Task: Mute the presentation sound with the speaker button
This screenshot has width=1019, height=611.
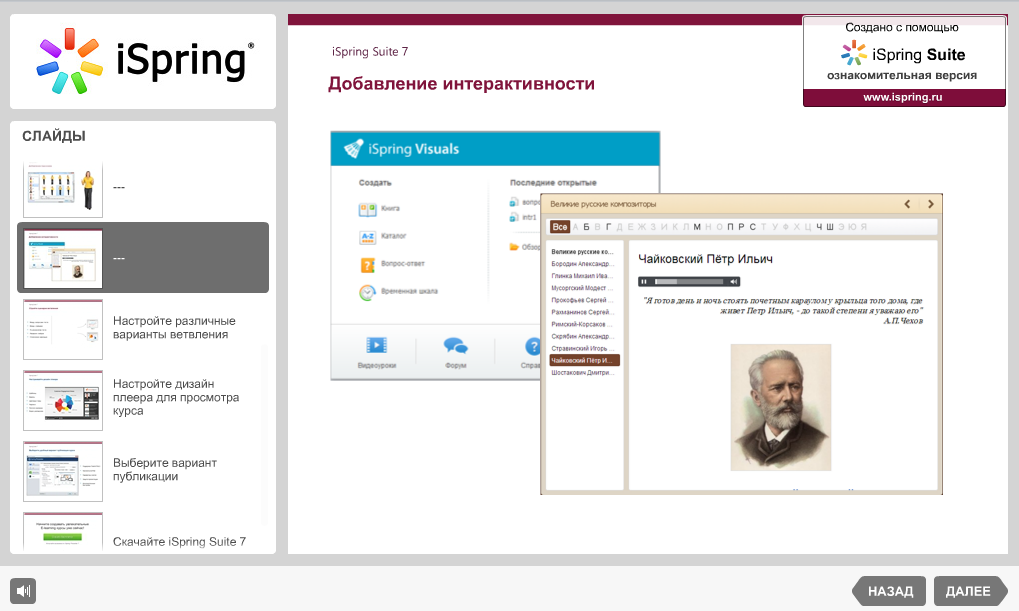Action: (x=23, y=591)
